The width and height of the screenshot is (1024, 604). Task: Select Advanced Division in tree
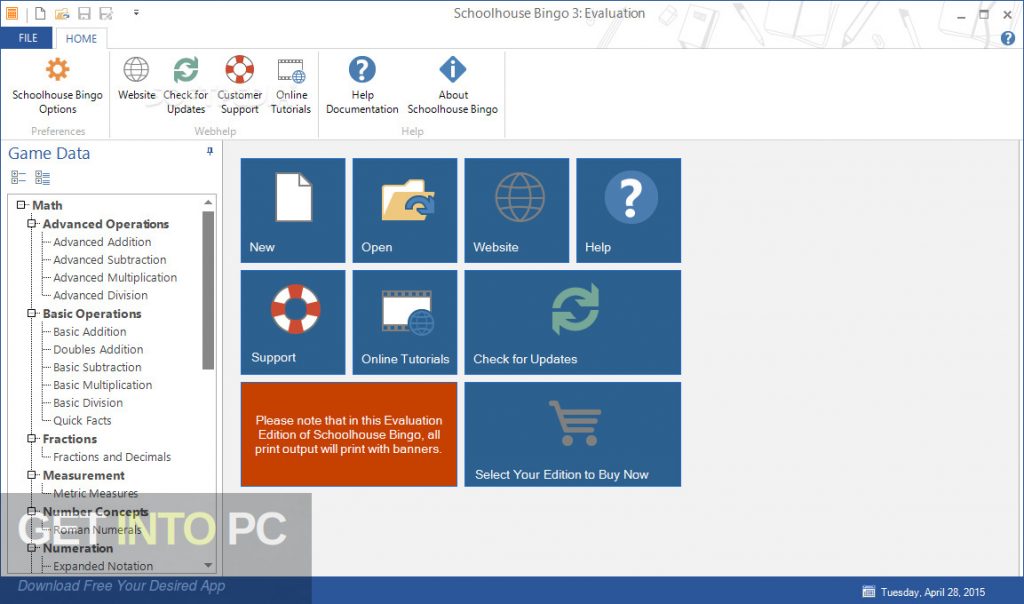pyautogui.click(x=101, y=295)
